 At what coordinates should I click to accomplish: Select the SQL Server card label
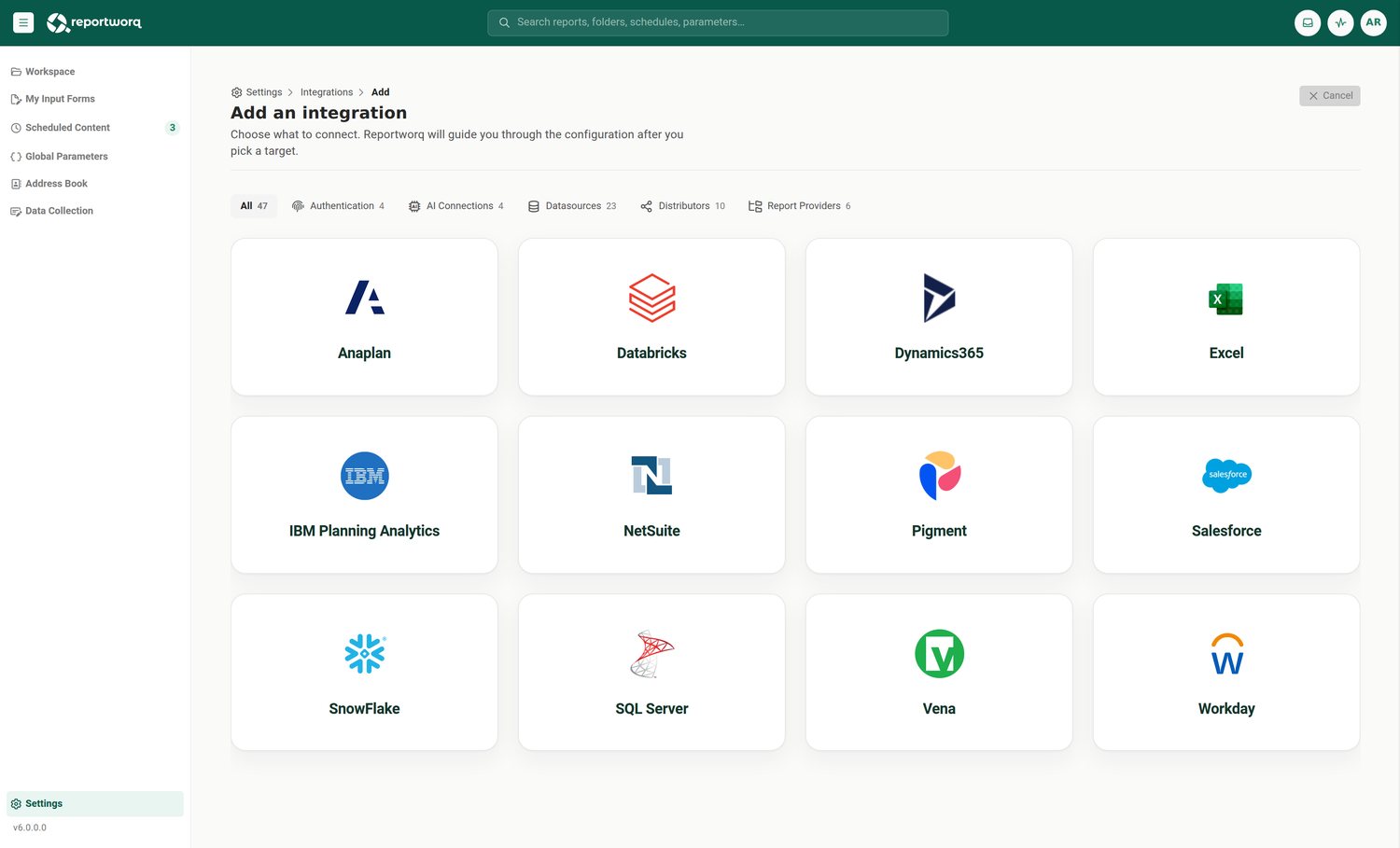point(651,709)
